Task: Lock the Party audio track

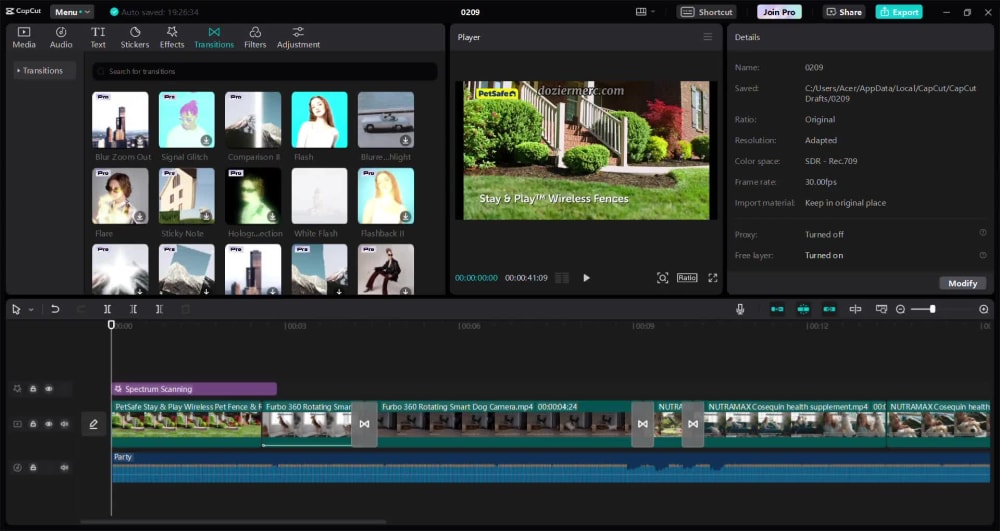Action: point(33,467)
